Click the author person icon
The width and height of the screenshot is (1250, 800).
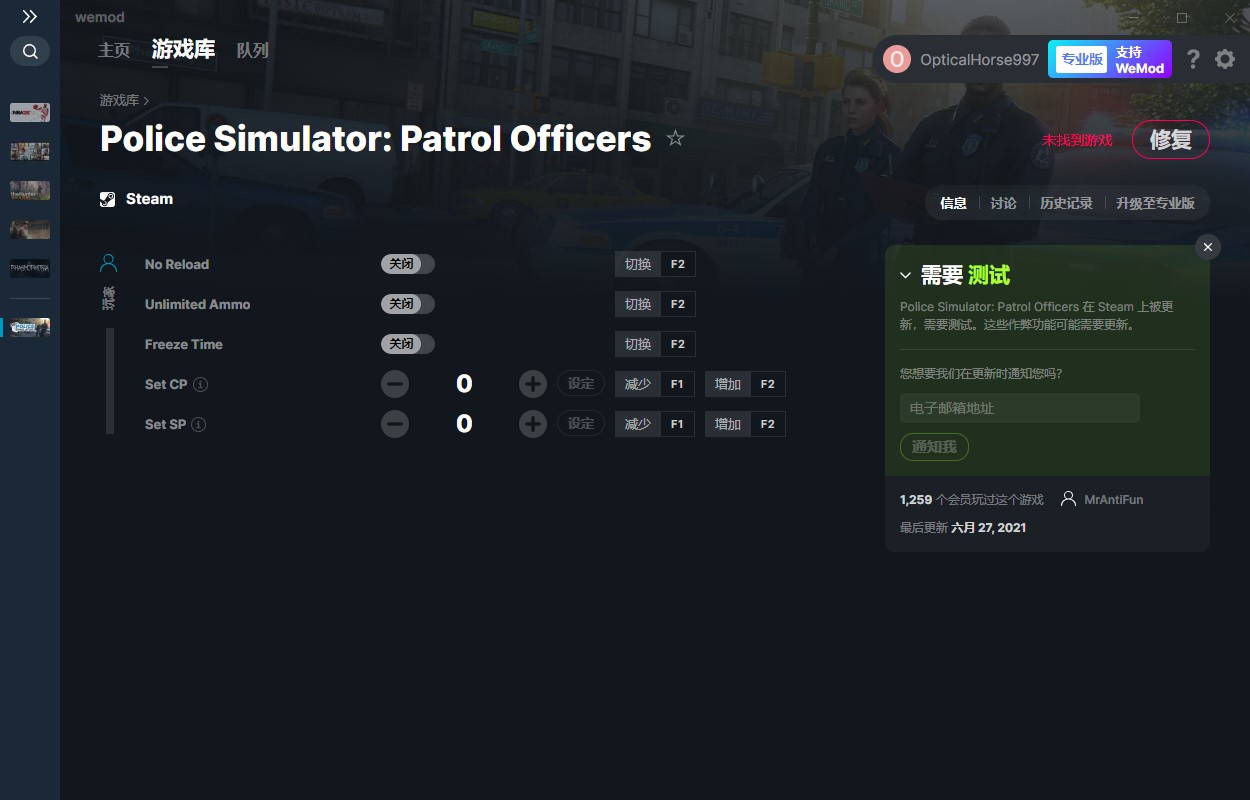tap(1069, 499)
